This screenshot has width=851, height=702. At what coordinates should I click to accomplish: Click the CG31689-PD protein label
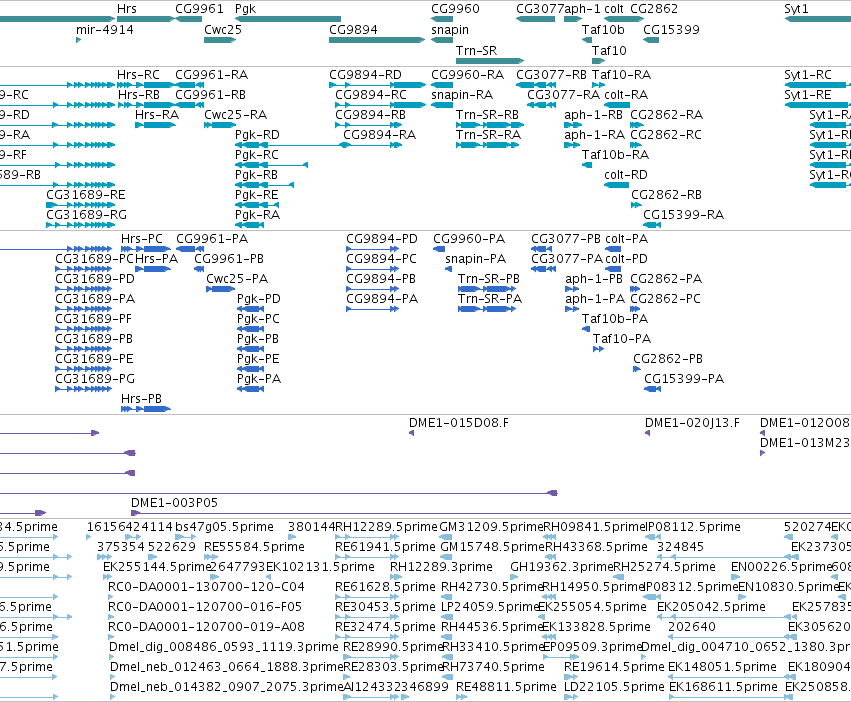click(95, 279)
